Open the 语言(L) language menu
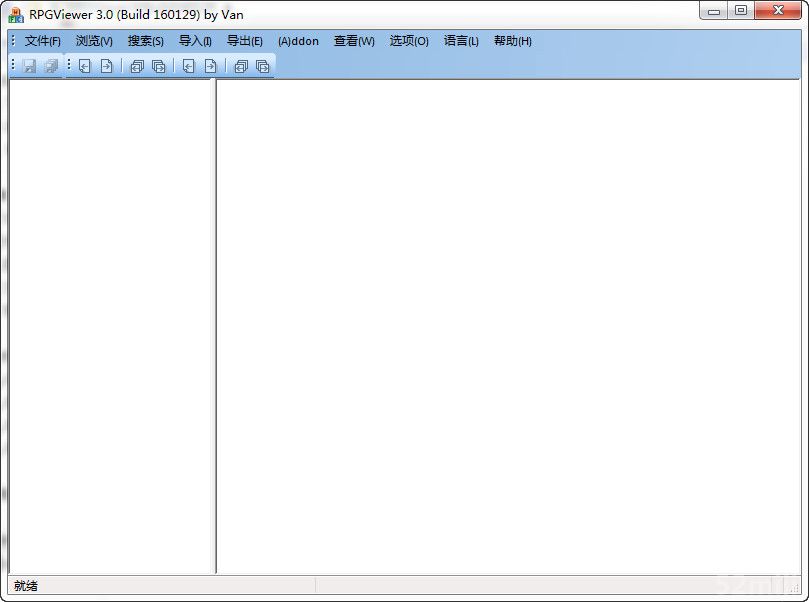809x602 pixels. [x=461, y=41]
